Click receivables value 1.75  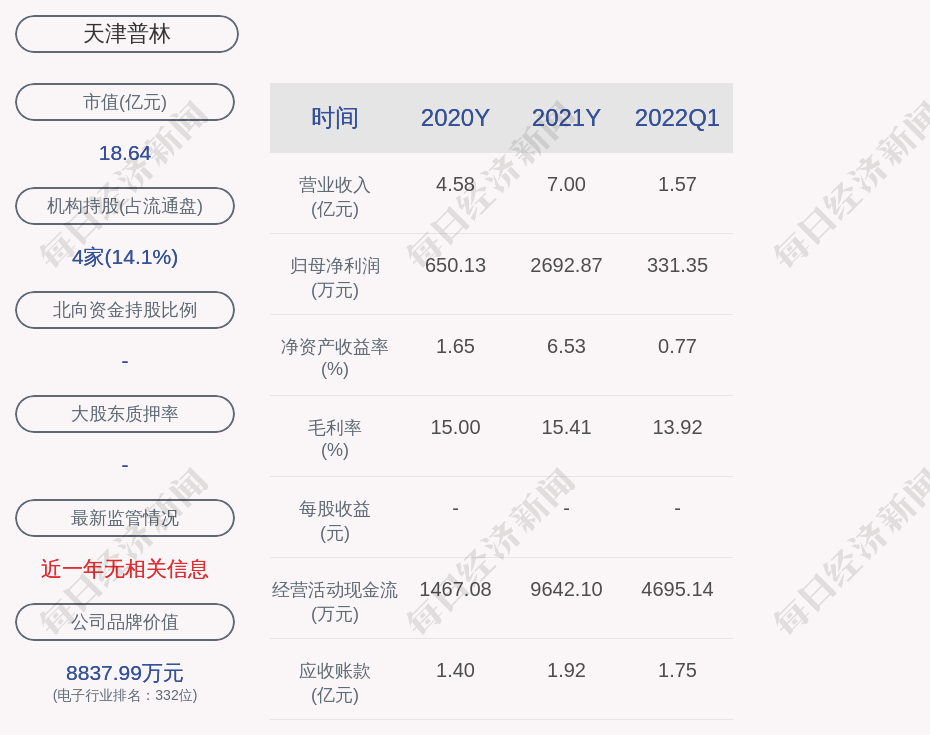(x=677, y=670)
